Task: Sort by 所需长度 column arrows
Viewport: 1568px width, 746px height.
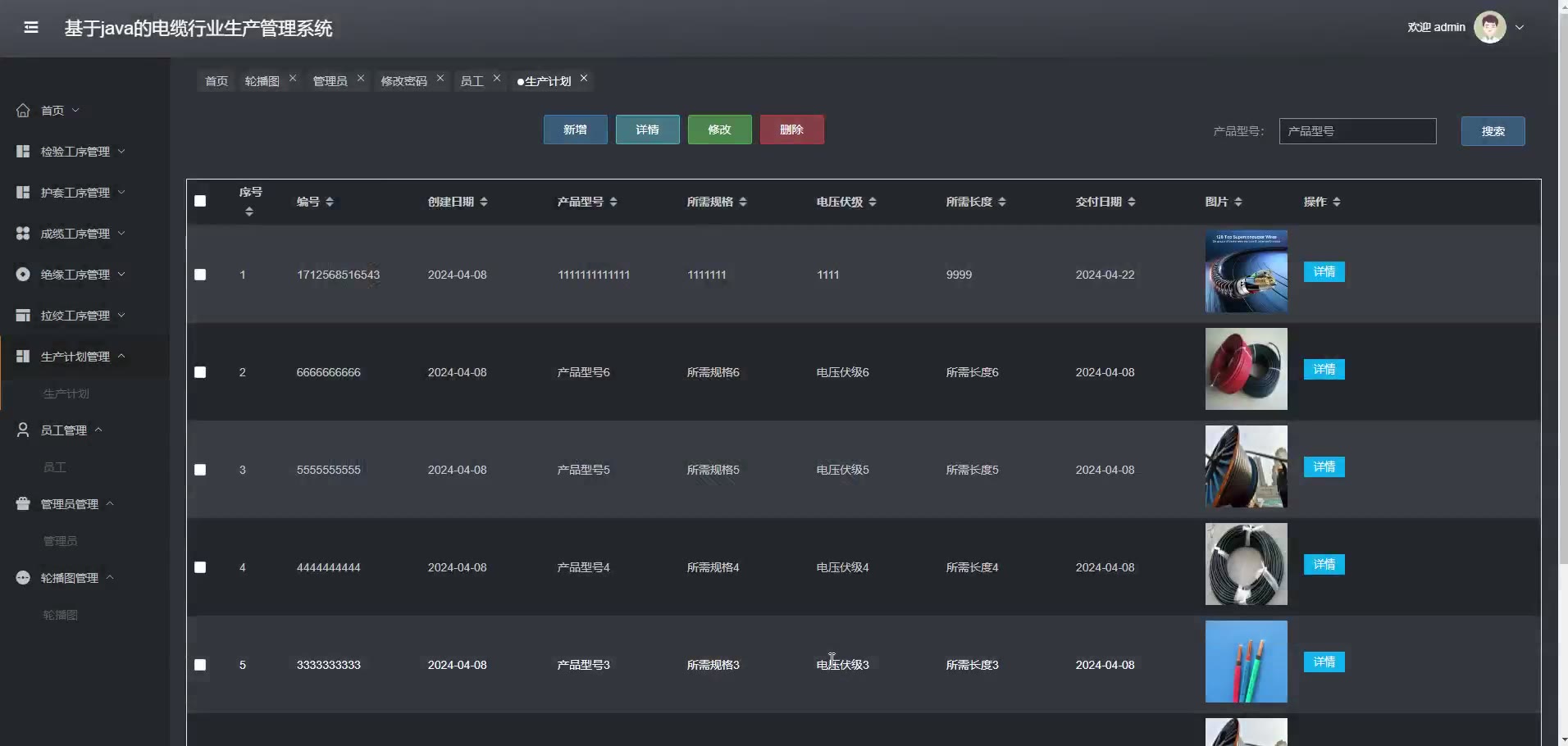Action: tap(1002, 202)
